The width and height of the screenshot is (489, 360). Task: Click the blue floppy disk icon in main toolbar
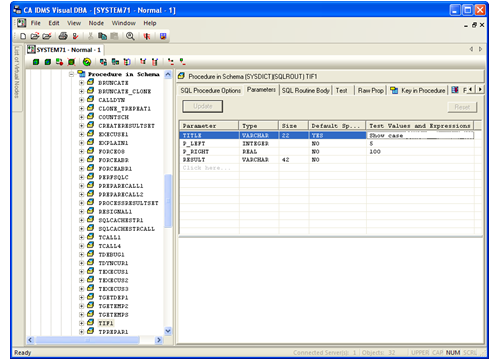pos(163,36)
